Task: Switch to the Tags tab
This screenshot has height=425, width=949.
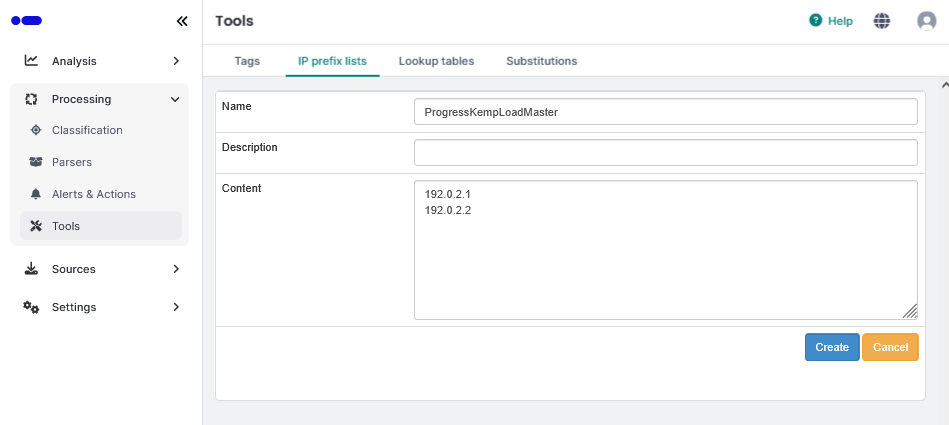Action: [x=247, y=61]
